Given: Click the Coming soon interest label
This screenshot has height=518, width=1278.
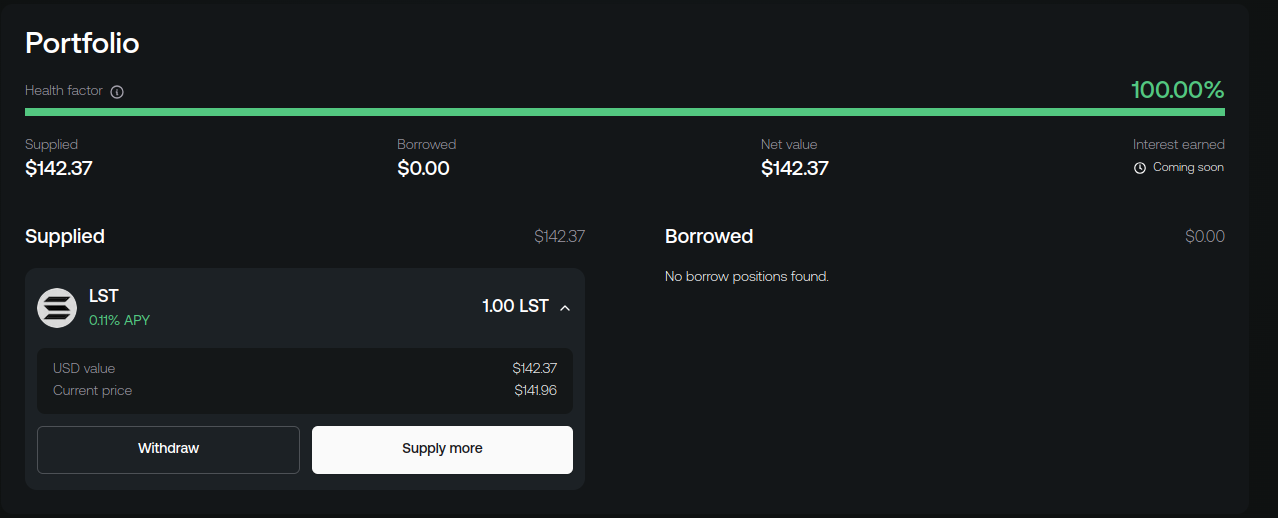Looking at the screenshot, I should (1188, 168).
